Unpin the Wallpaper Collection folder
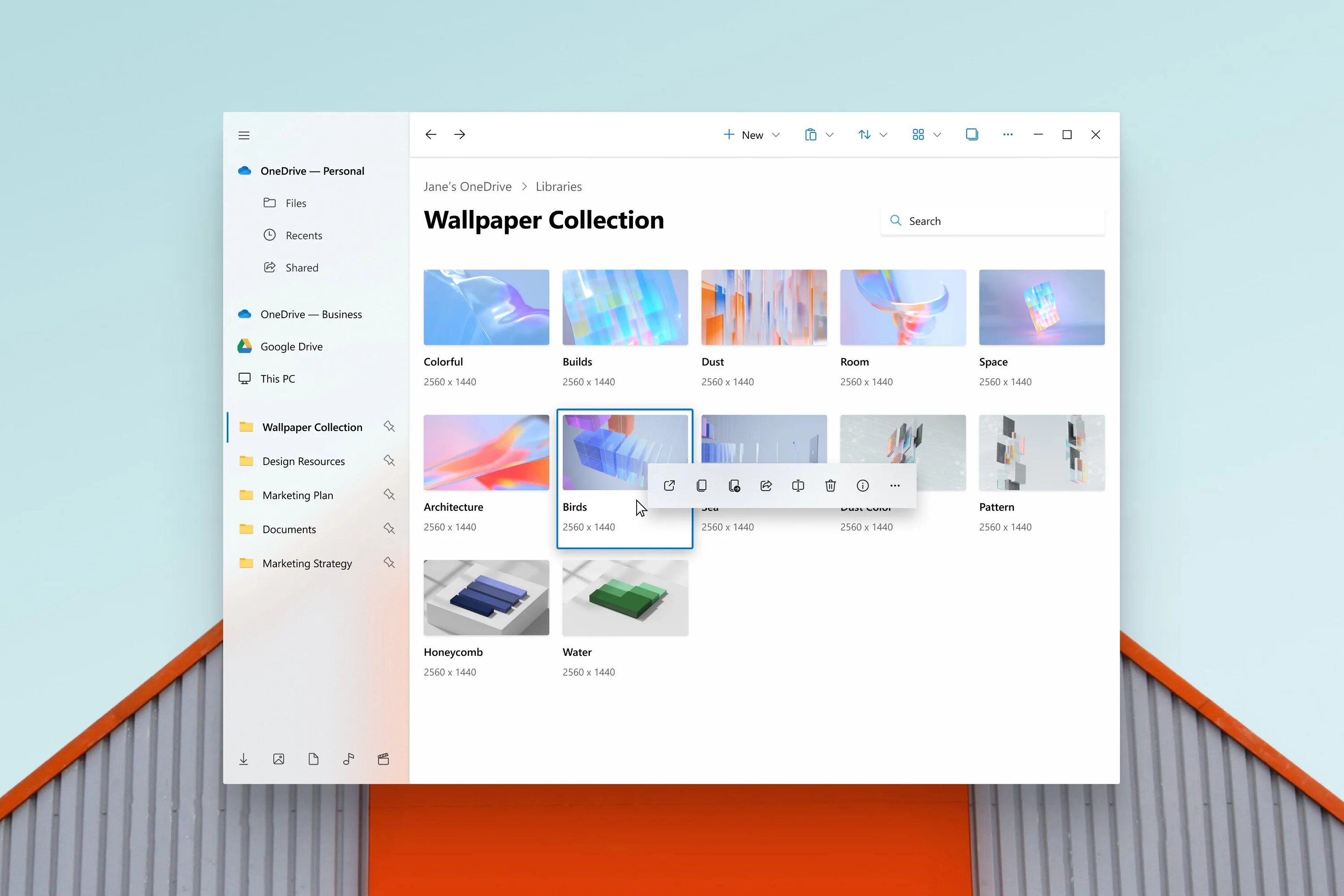The image size is (1344, 896). click(x=389, y=427)
